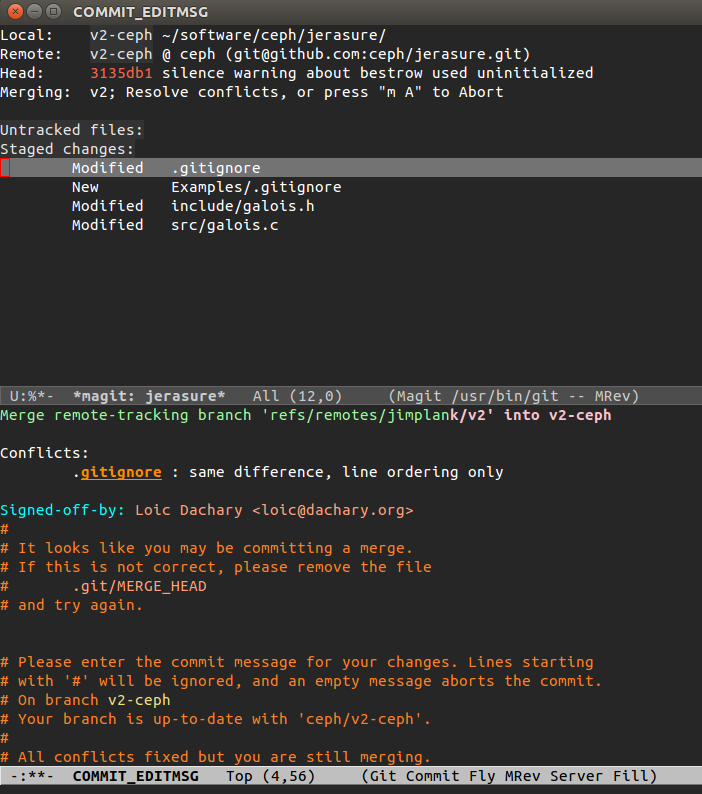The width and height of the screenshot is (702, 794).
Task: Click the COMMIT_EDITMSG buffer name in mode line
Action: point(136,776)
